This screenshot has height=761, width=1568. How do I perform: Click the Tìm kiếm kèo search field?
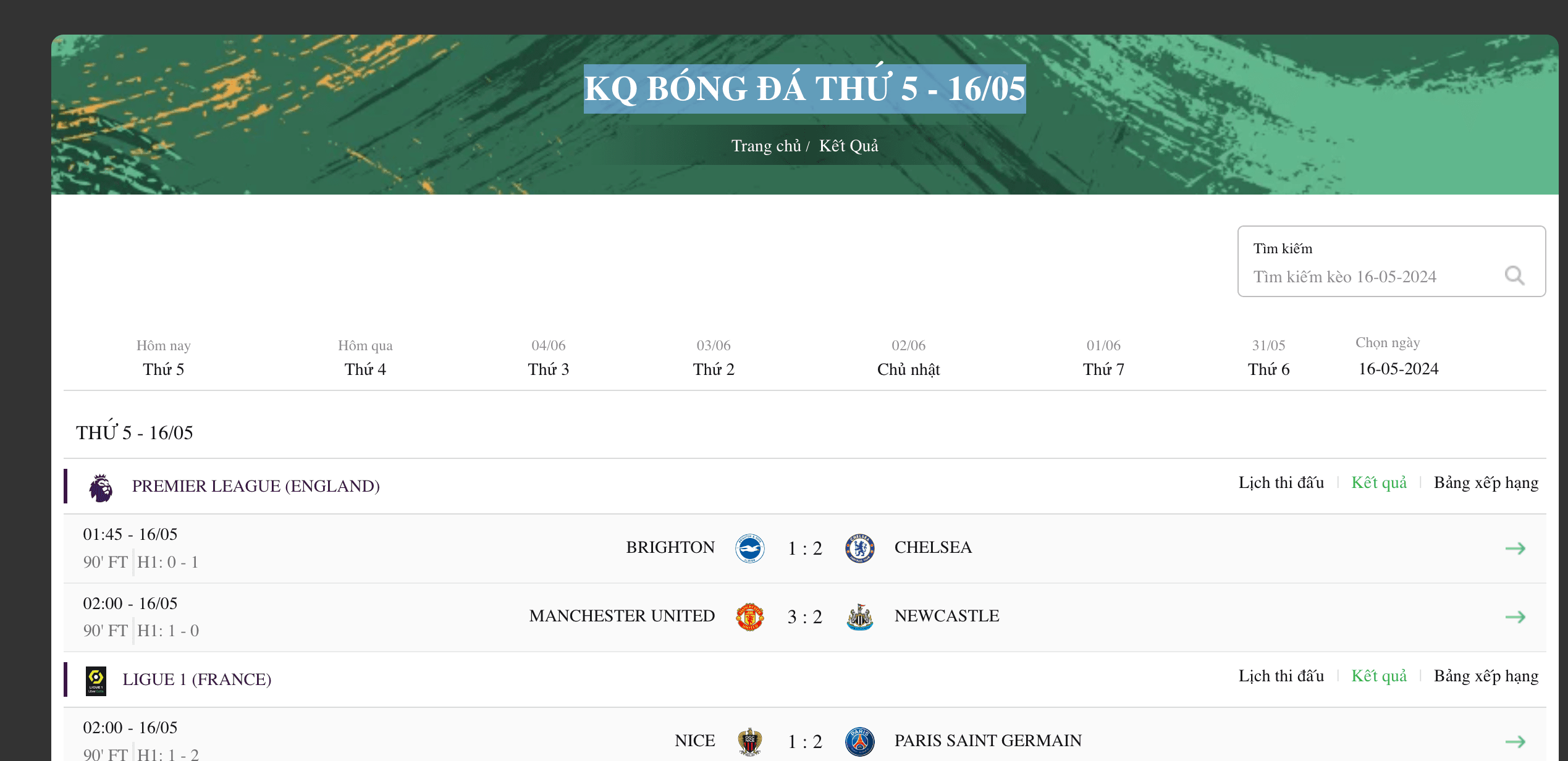click(1372, 277)
